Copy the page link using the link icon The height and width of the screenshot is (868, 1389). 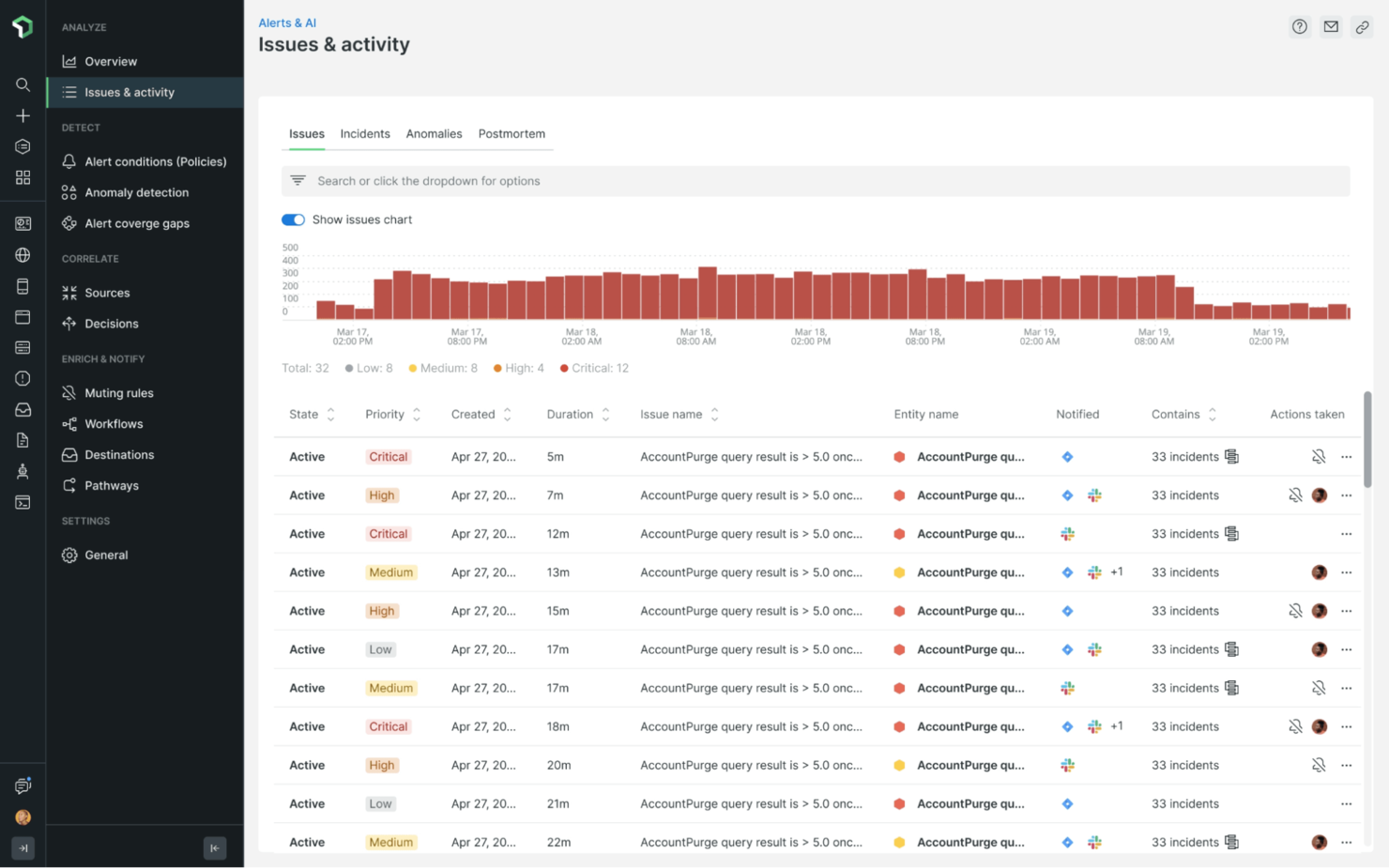click(x=1363, y=26)
